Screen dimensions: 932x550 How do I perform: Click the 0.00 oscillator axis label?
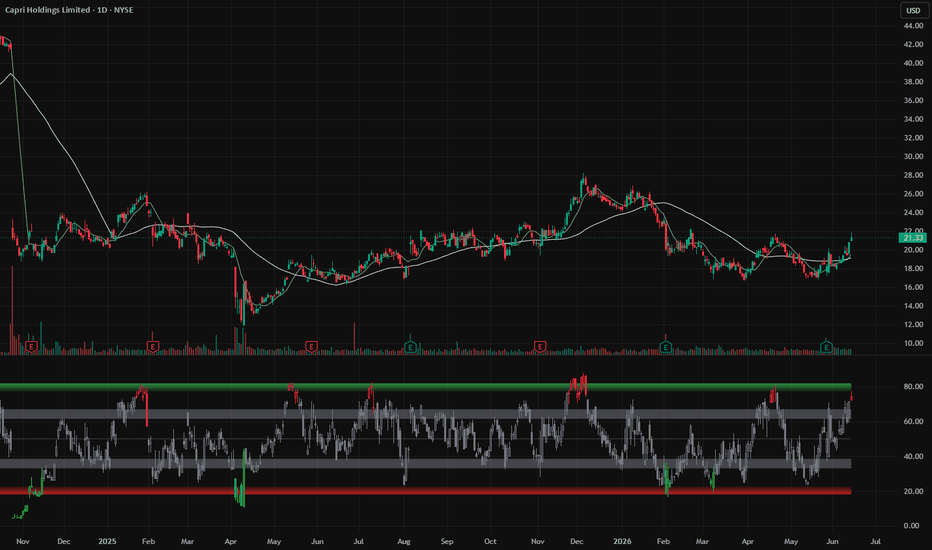coord(912,526)
